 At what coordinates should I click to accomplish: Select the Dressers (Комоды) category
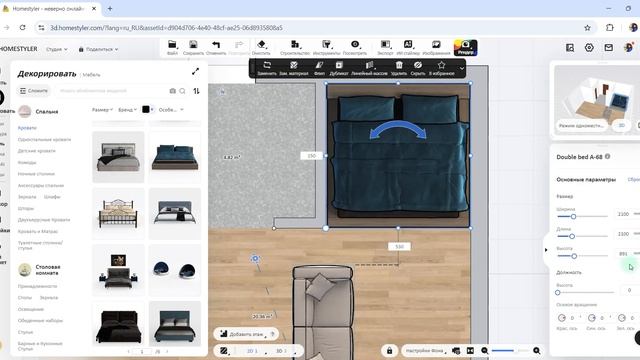tap(27, 162)
